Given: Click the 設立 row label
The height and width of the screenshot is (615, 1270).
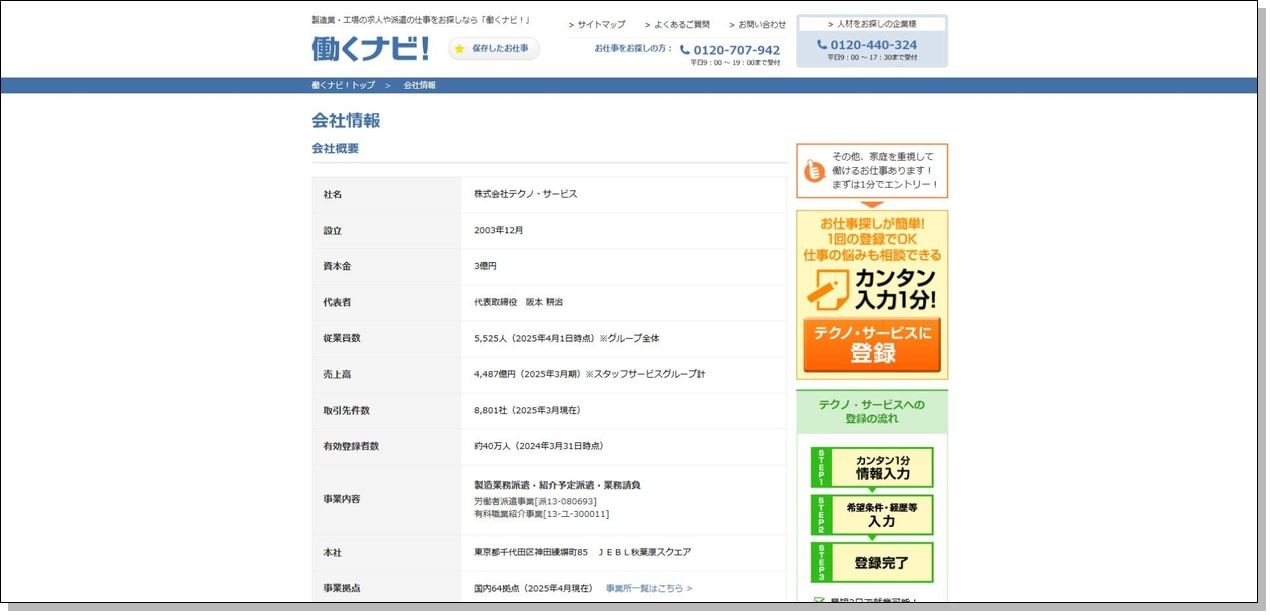Looking at the screenshot, I should coord(333,230).
